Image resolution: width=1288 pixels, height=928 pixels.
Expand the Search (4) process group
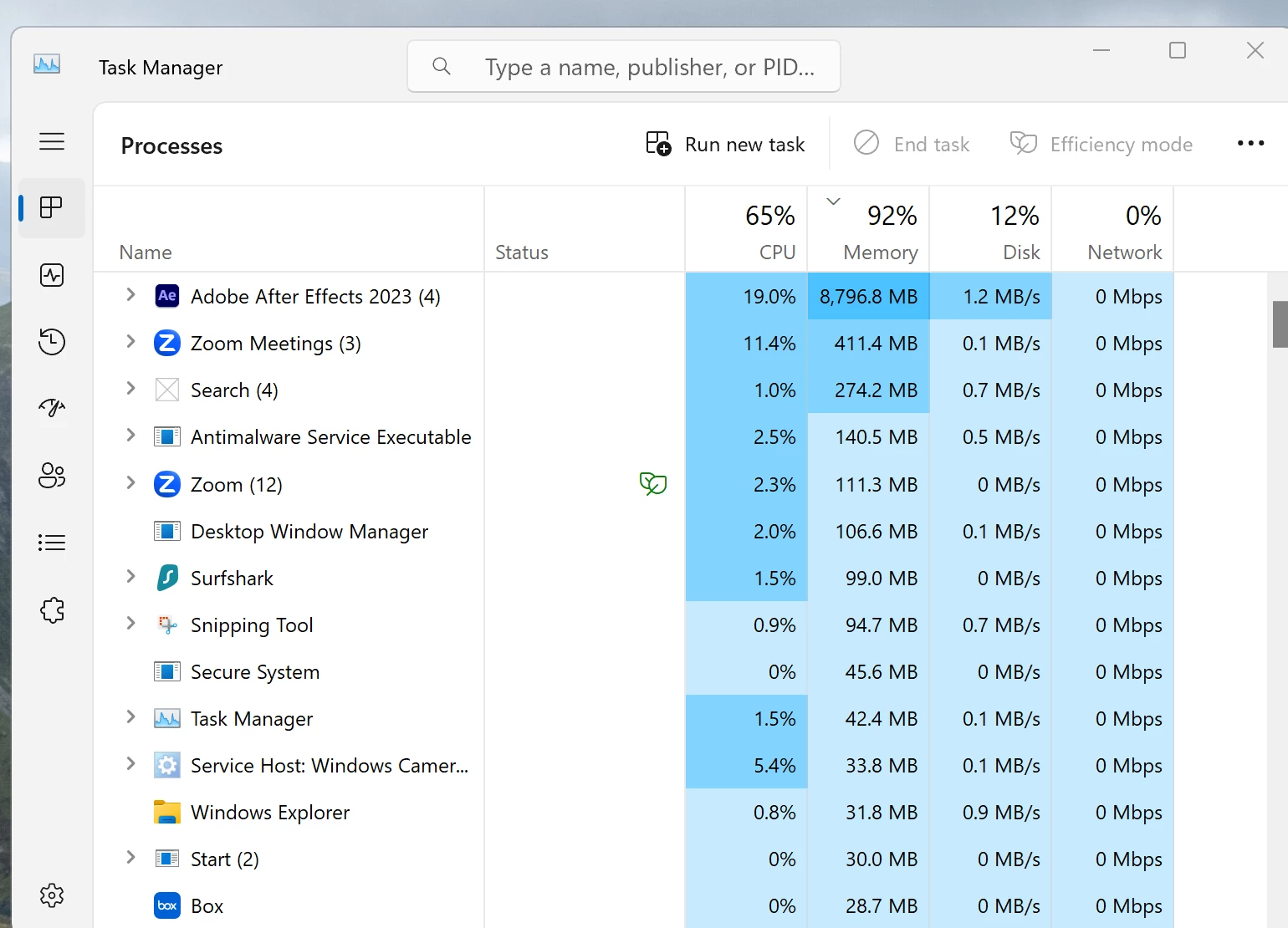(x=130, y=389)
